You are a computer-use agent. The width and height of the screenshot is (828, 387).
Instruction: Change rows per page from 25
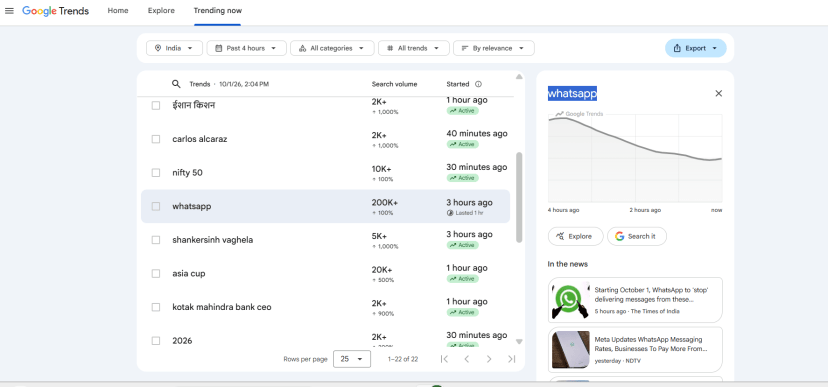coord(352,359)
